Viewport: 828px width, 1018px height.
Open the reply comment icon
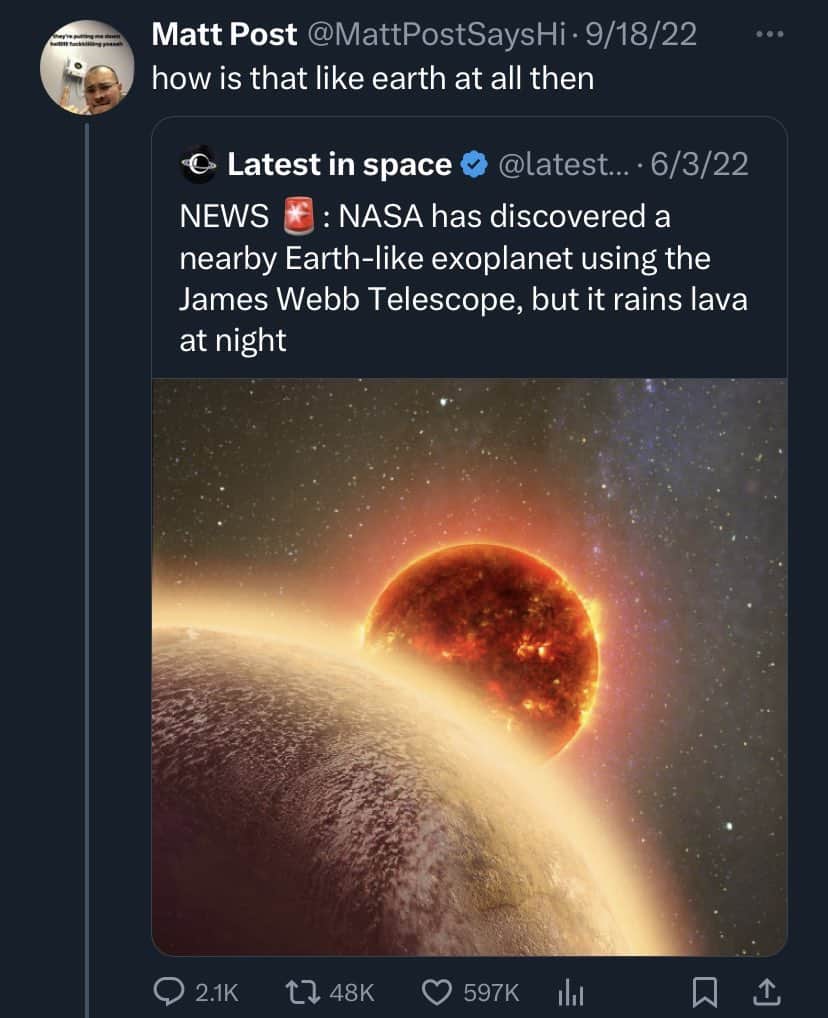(x=165, y=991)
